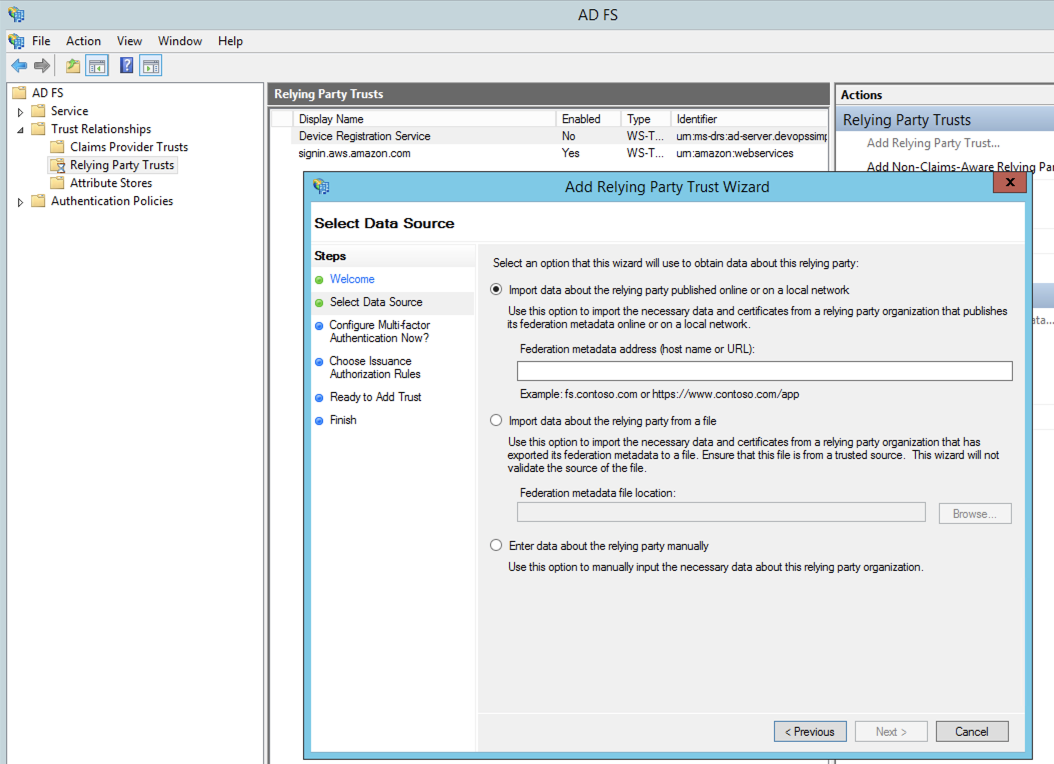Expand the Service tree node
The height and width of the screenshot is (764, 1054).
[21, 112]
